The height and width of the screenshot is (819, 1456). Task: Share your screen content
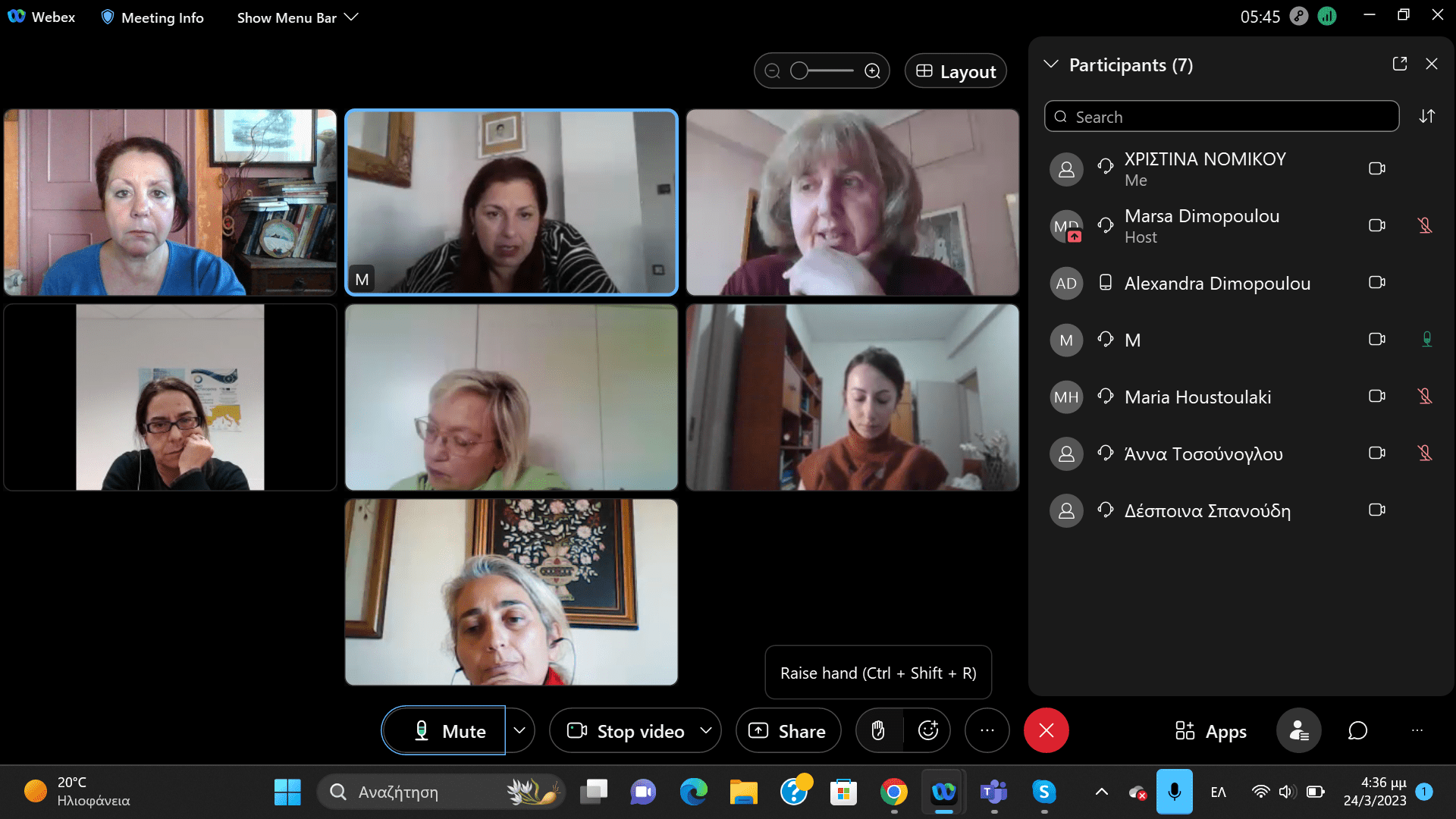click(788, 730)
